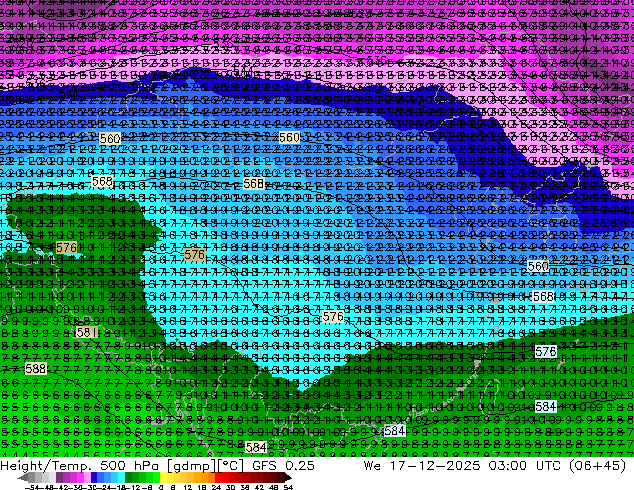634x490 pixels.
Task: Click the '17-12-2025' date text
Action: (x=435, y=466)
